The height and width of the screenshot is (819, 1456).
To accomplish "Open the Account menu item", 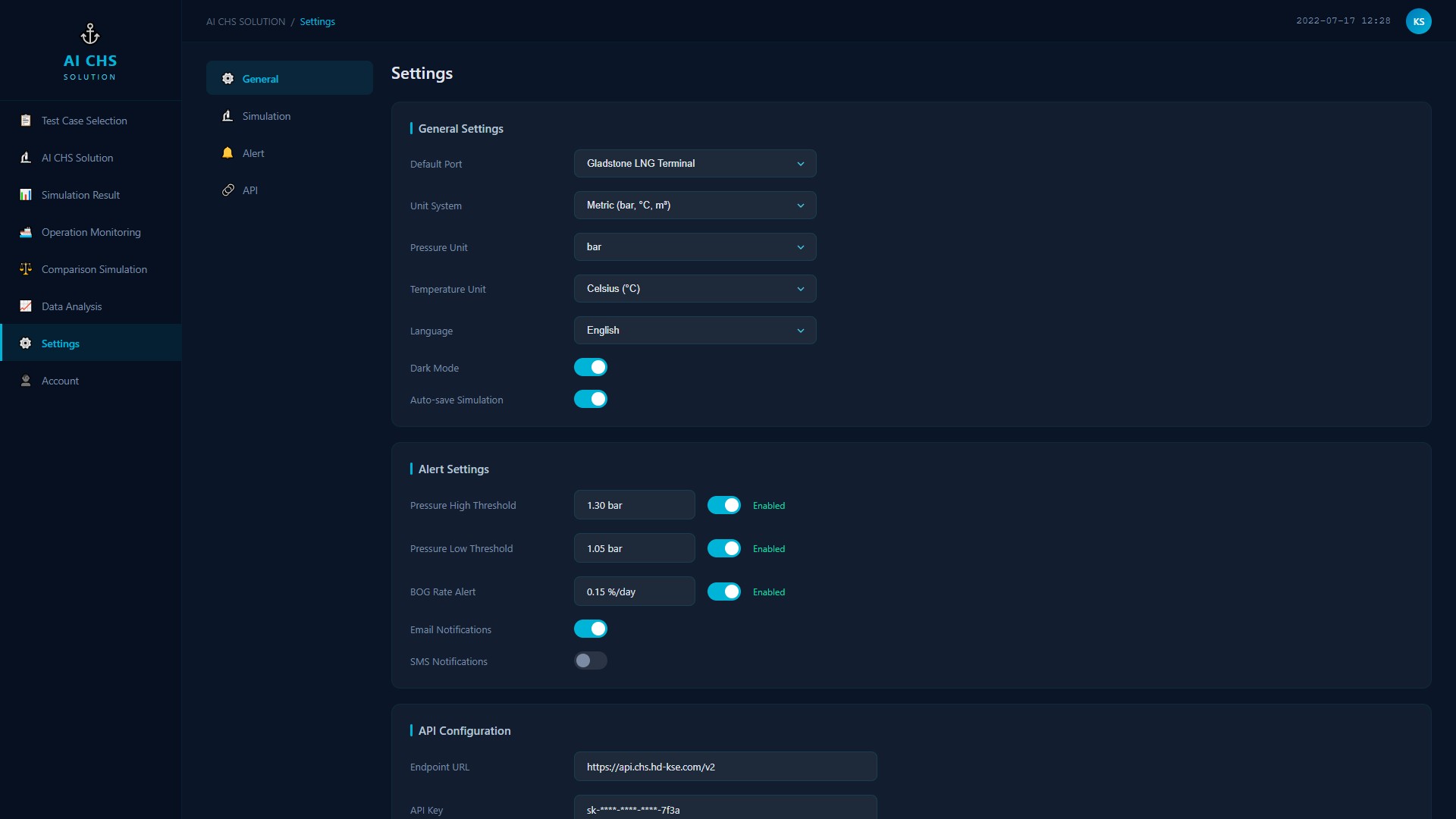I will (x=91, y=381).
